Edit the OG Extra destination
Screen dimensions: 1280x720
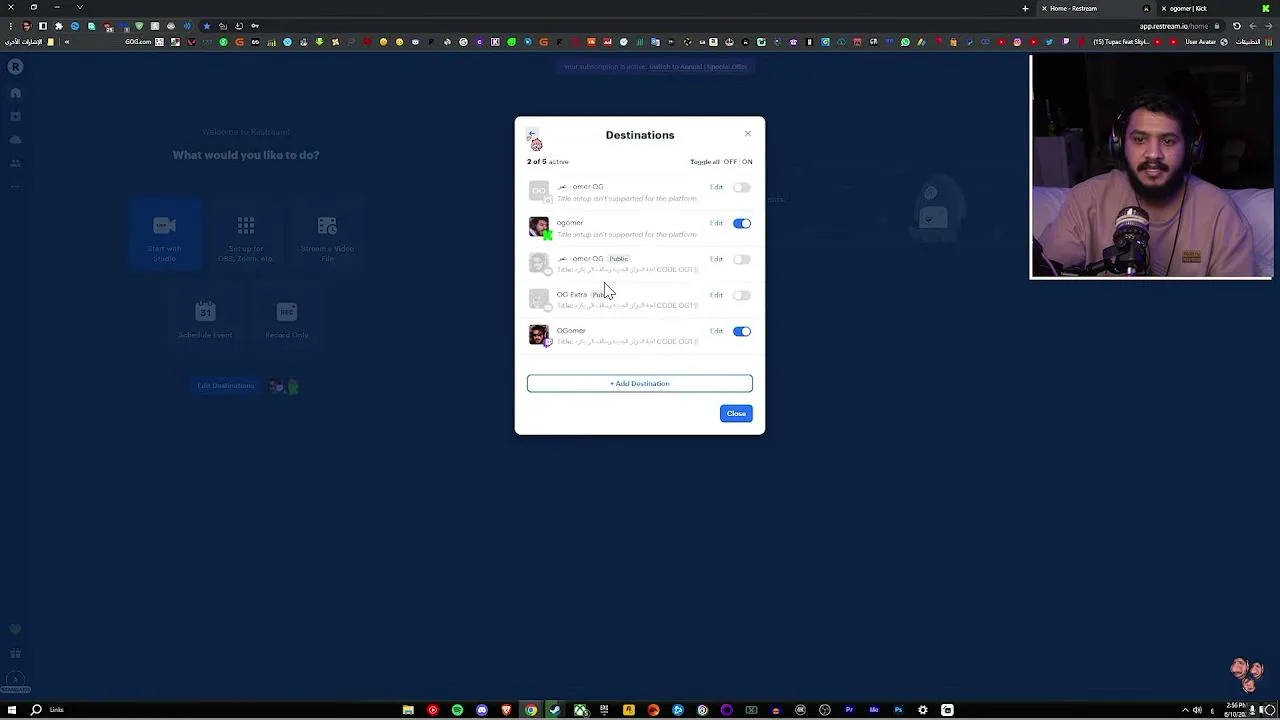click(x=716, y=295)
